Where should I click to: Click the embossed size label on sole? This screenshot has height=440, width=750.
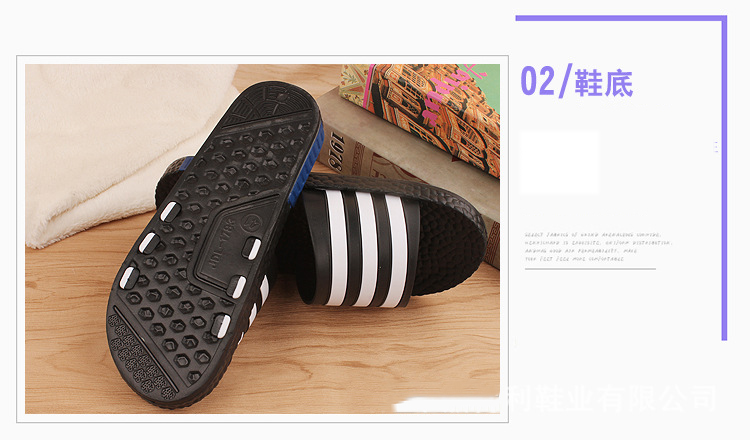223,249
